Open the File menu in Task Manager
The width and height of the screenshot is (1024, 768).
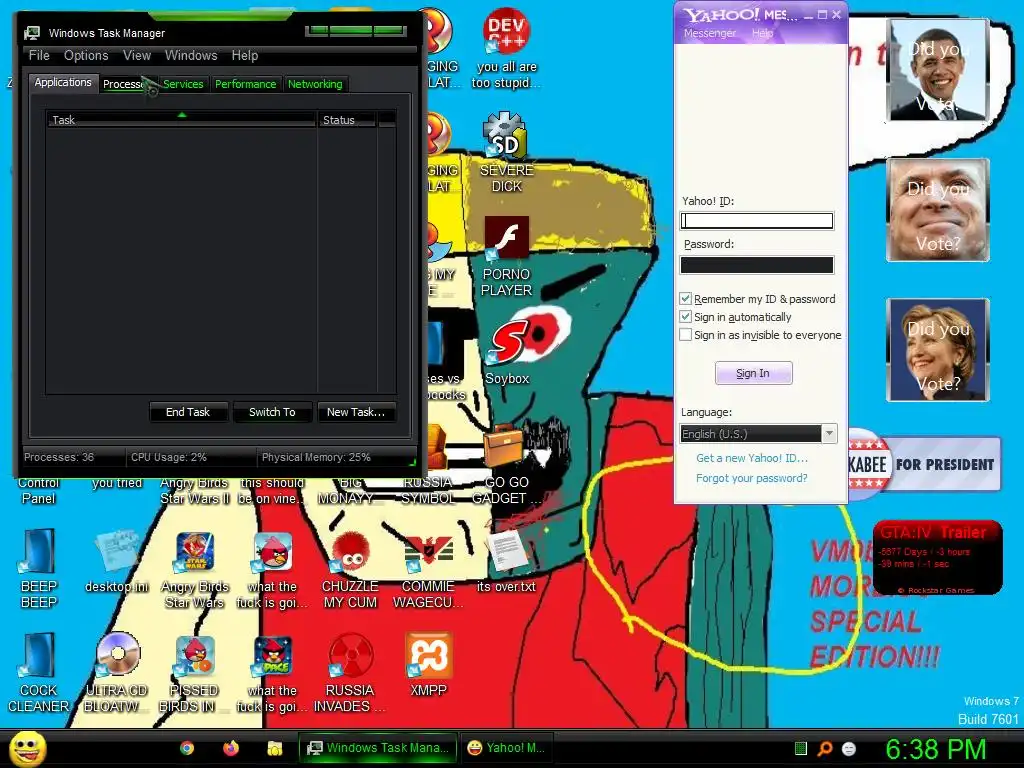click(x=39, y=56)
